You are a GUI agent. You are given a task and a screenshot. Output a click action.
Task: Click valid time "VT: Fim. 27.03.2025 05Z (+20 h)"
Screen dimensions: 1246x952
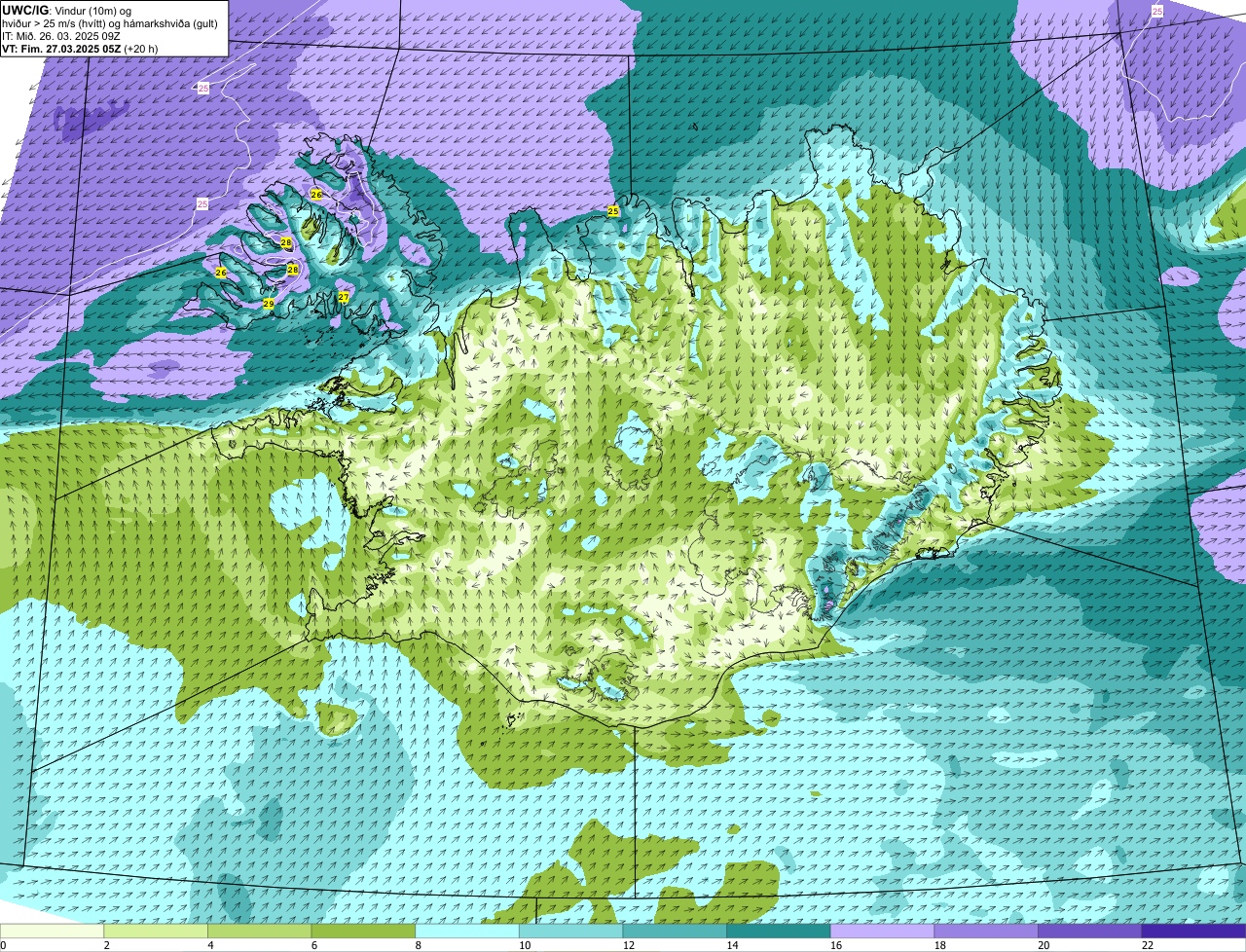pos(80,48)
